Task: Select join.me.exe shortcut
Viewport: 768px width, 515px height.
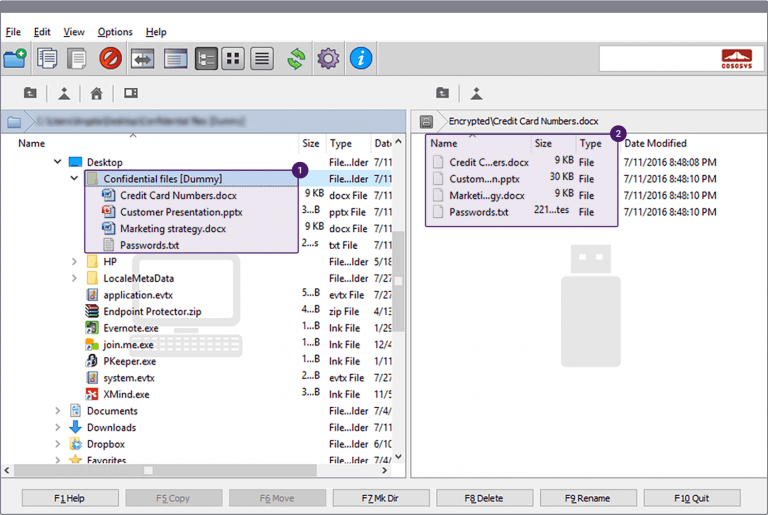Action: [128, 345]
